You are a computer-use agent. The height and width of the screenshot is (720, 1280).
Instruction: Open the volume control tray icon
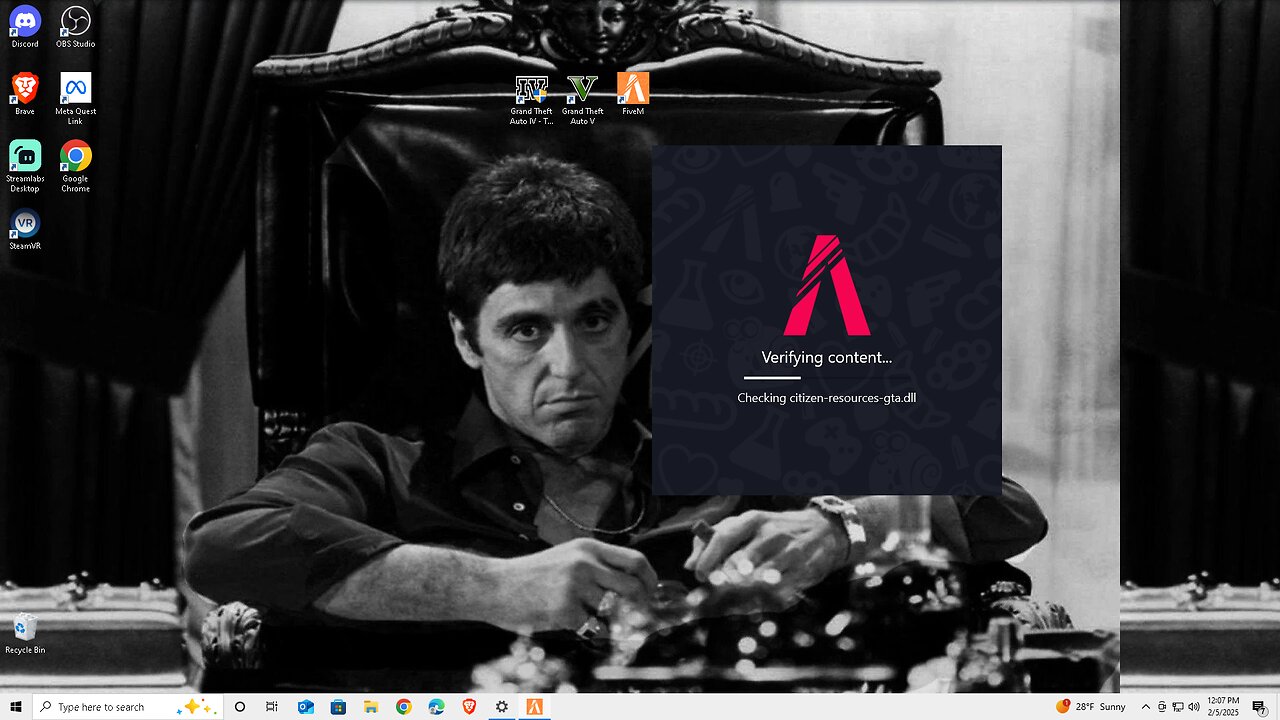1194,707
